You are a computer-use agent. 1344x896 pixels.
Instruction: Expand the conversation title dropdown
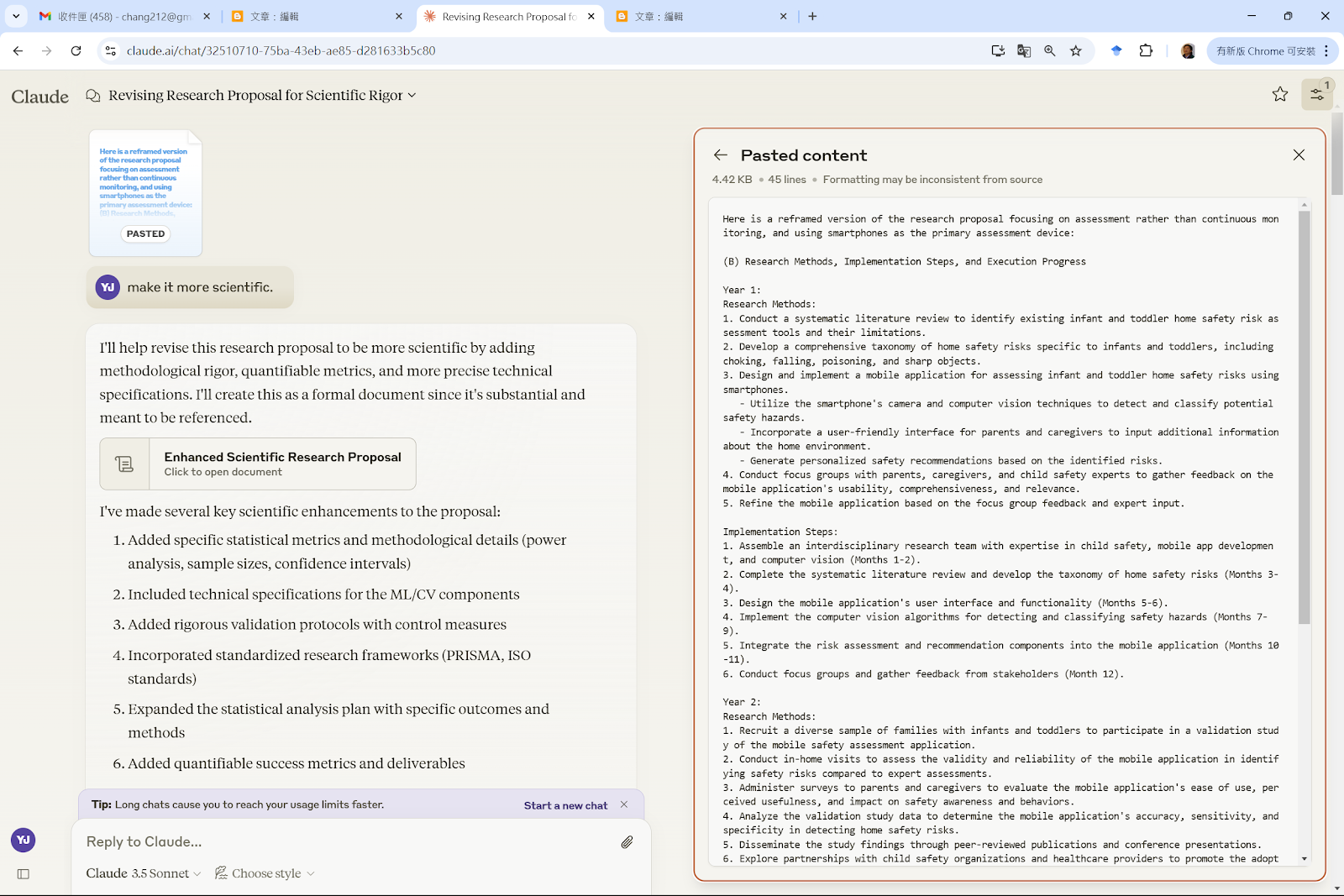click(x=412, y=96)
